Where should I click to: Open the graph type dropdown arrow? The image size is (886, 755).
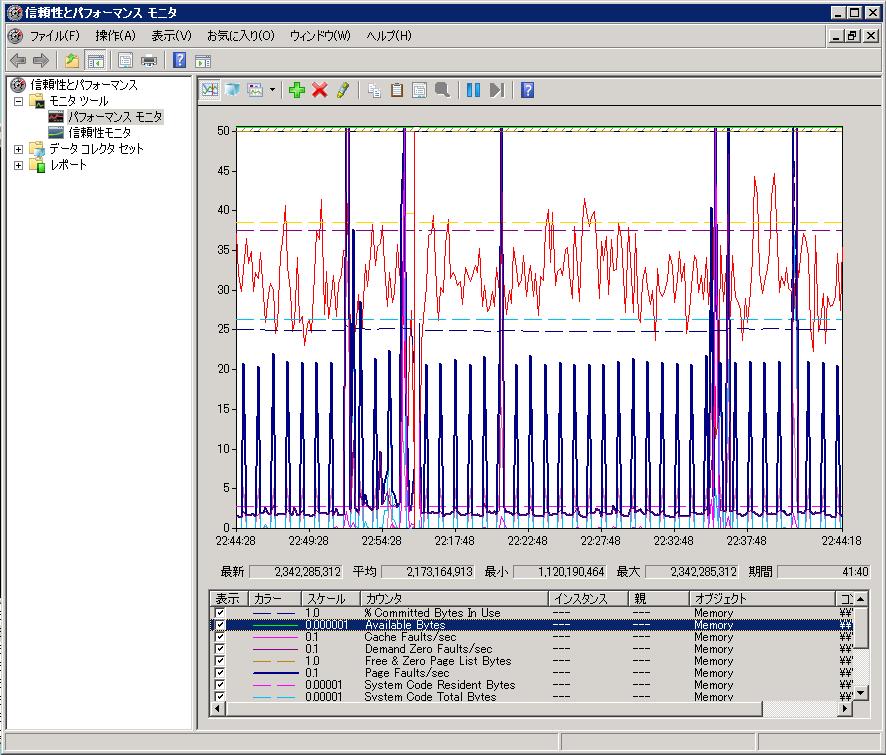coord(272,90)
